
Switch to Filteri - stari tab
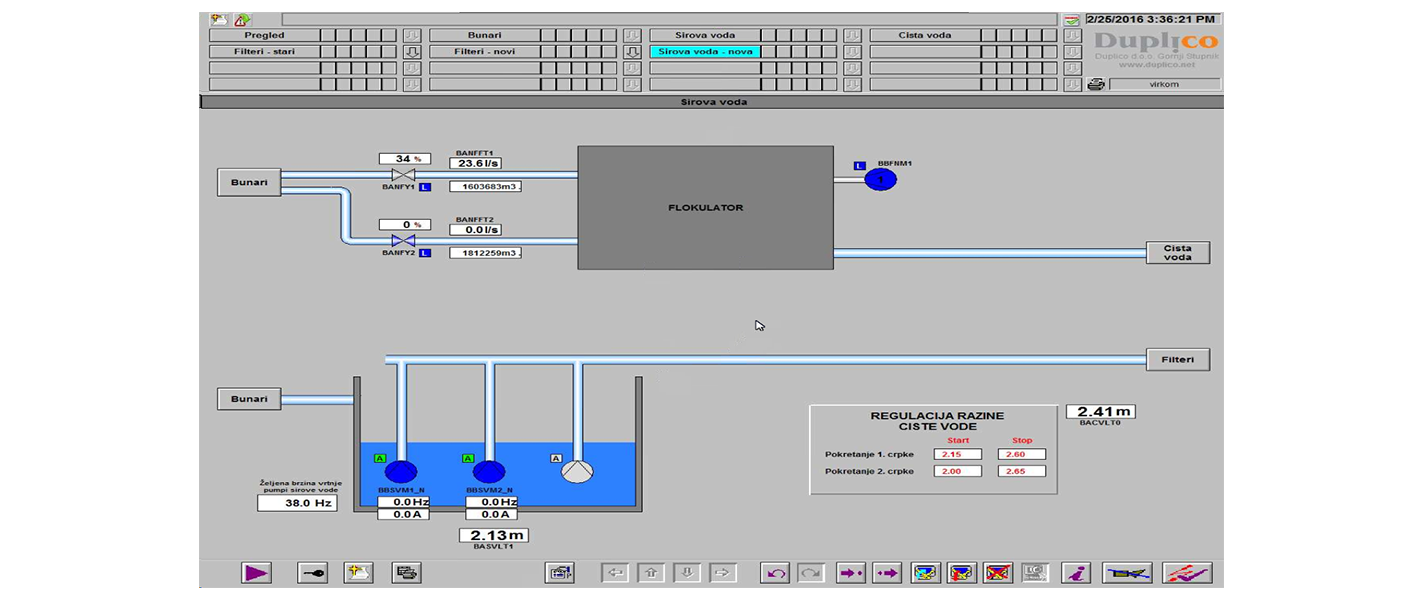click(264, 51)
